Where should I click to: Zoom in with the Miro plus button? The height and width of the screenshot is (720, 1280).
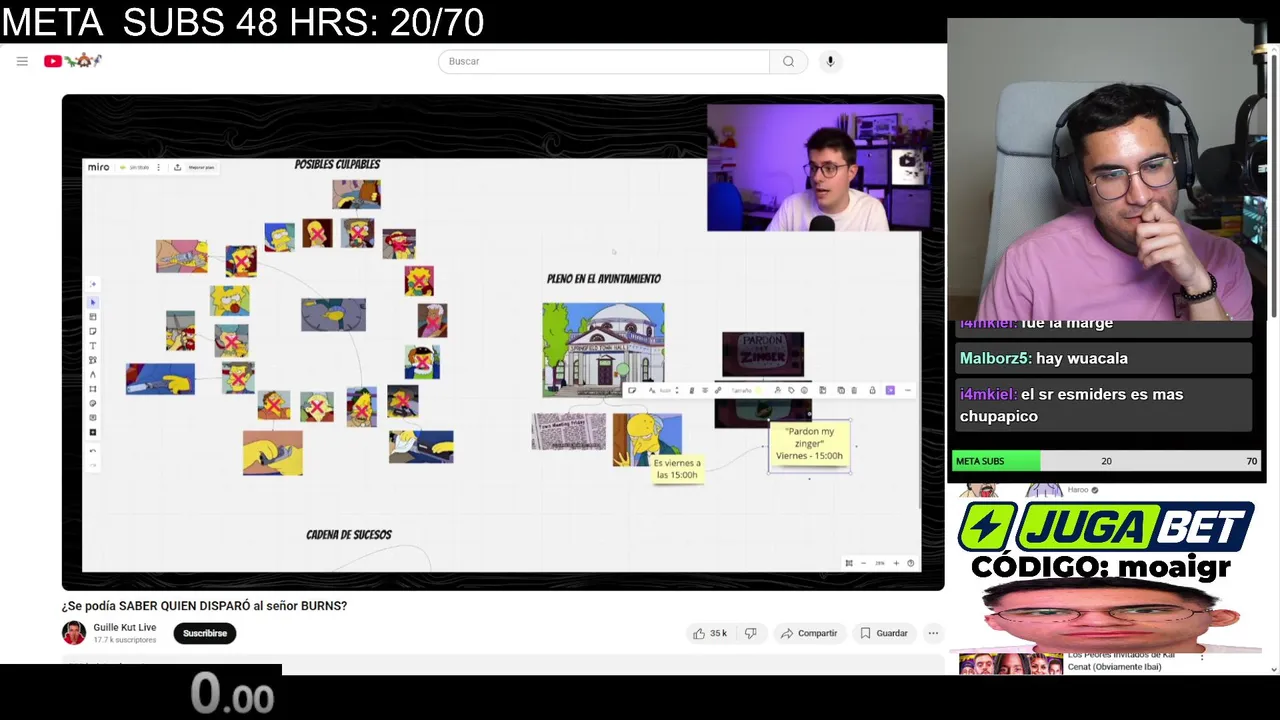(896, 563)
